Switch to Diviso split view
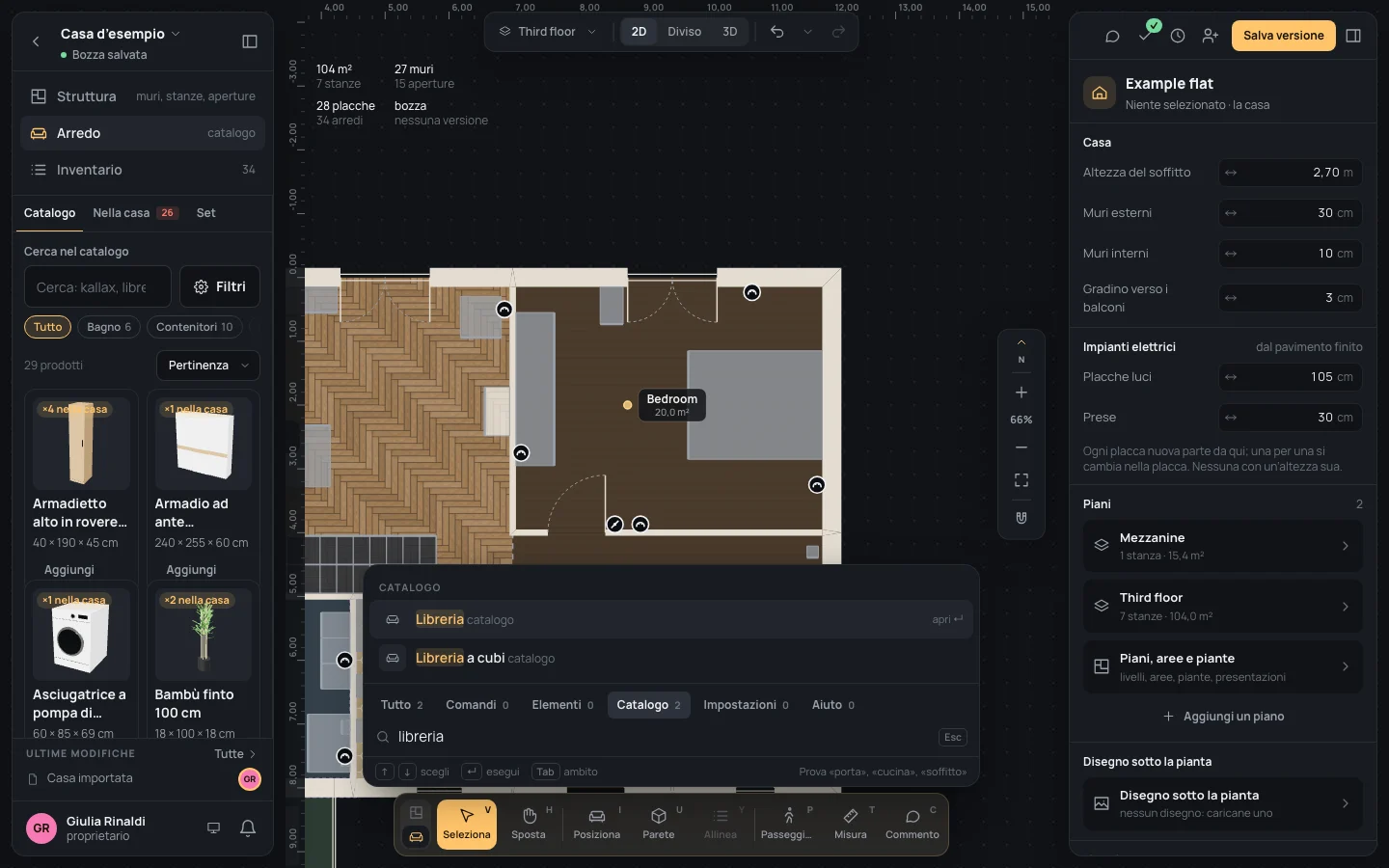This screenshot has width=1389, height=868. [685, 32]
